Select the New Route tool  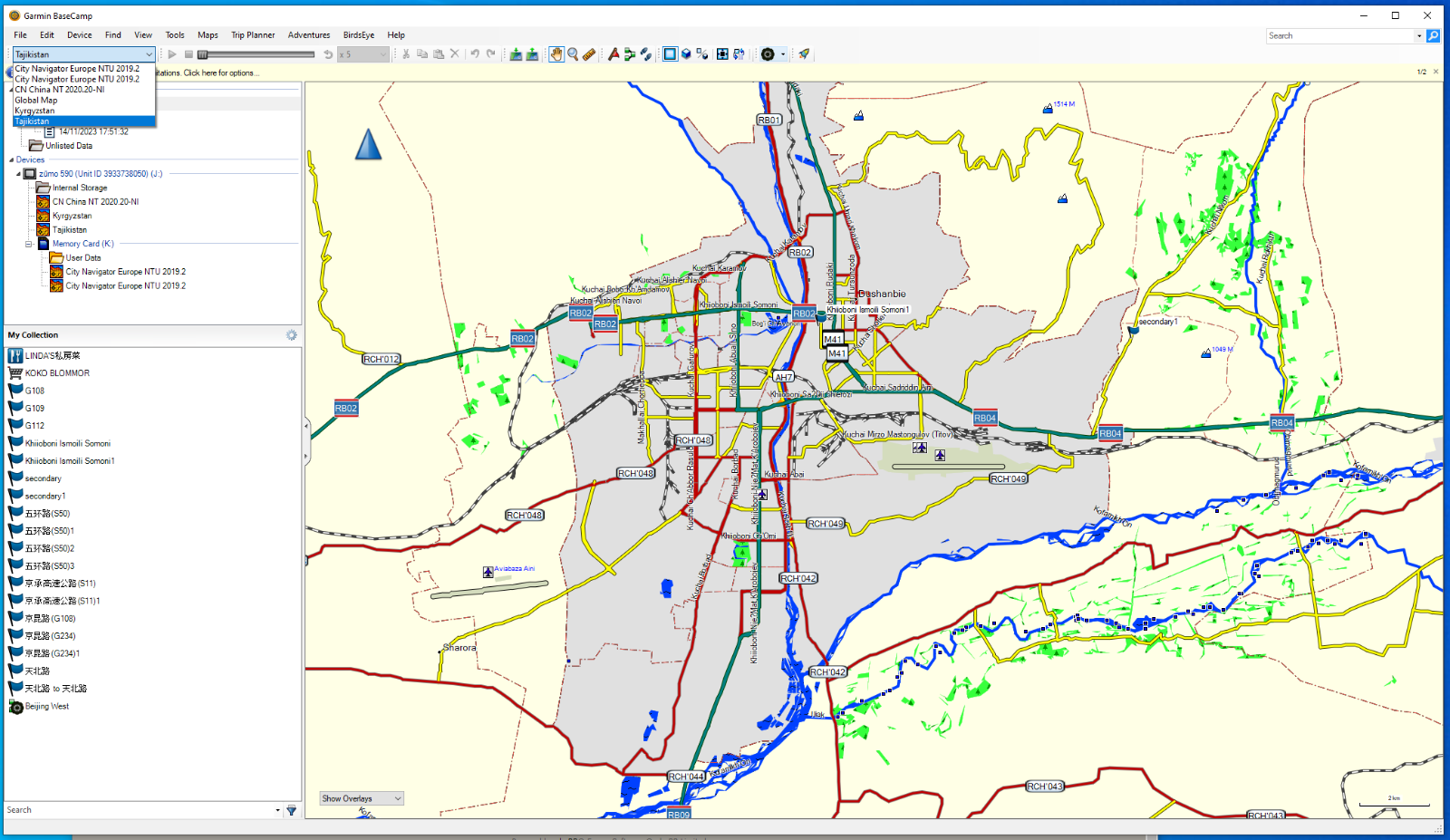(x=630, y=54)
